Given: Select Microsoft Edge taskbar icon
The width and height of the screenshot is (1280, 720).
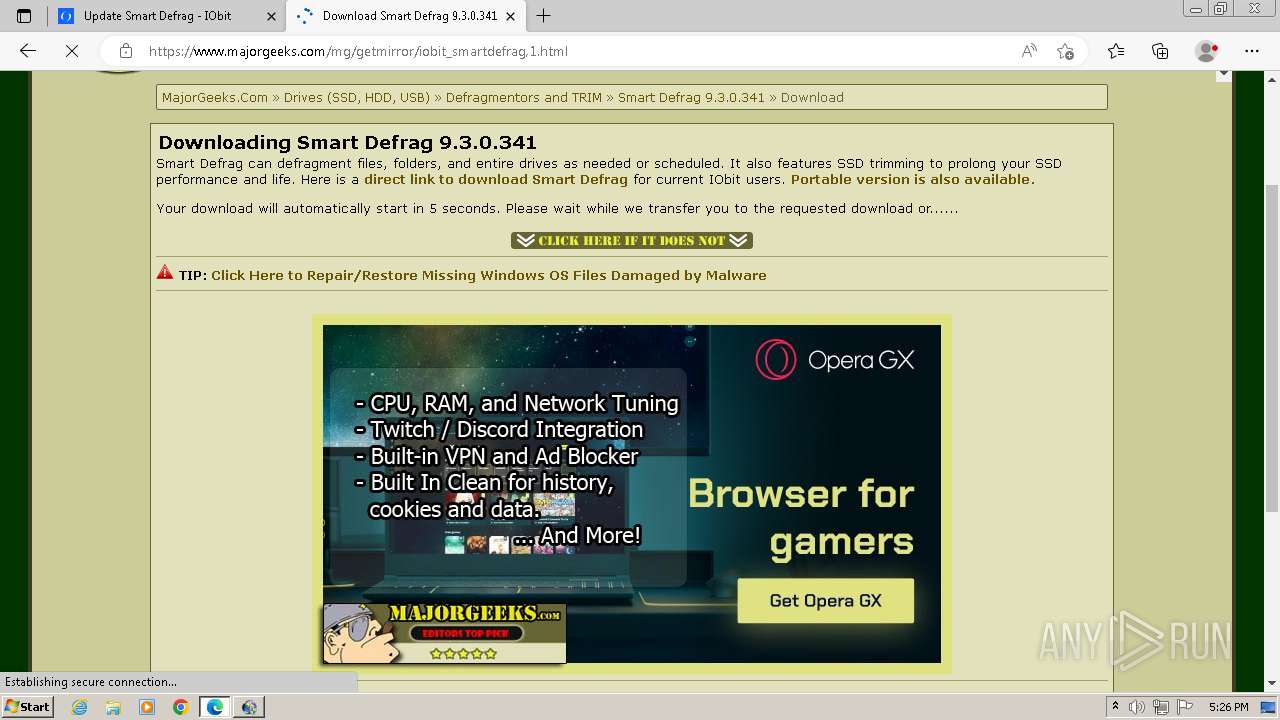Looking at the screenshot, I should [215, 707].
